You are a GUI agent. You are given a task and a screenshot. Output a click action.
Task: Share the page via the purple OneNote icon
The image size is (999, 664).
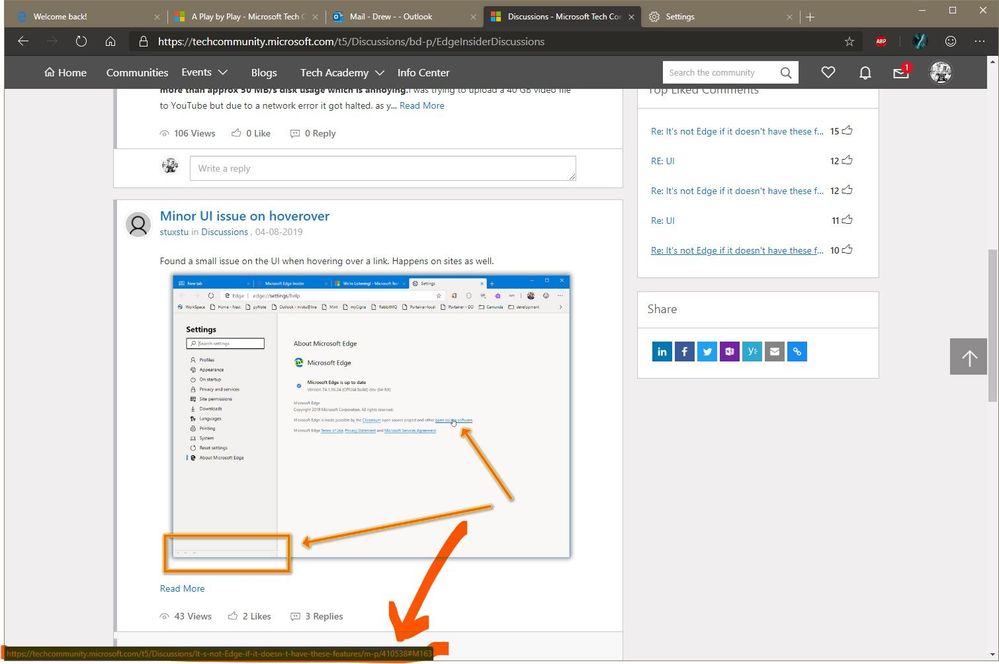[x=729, y=351]
